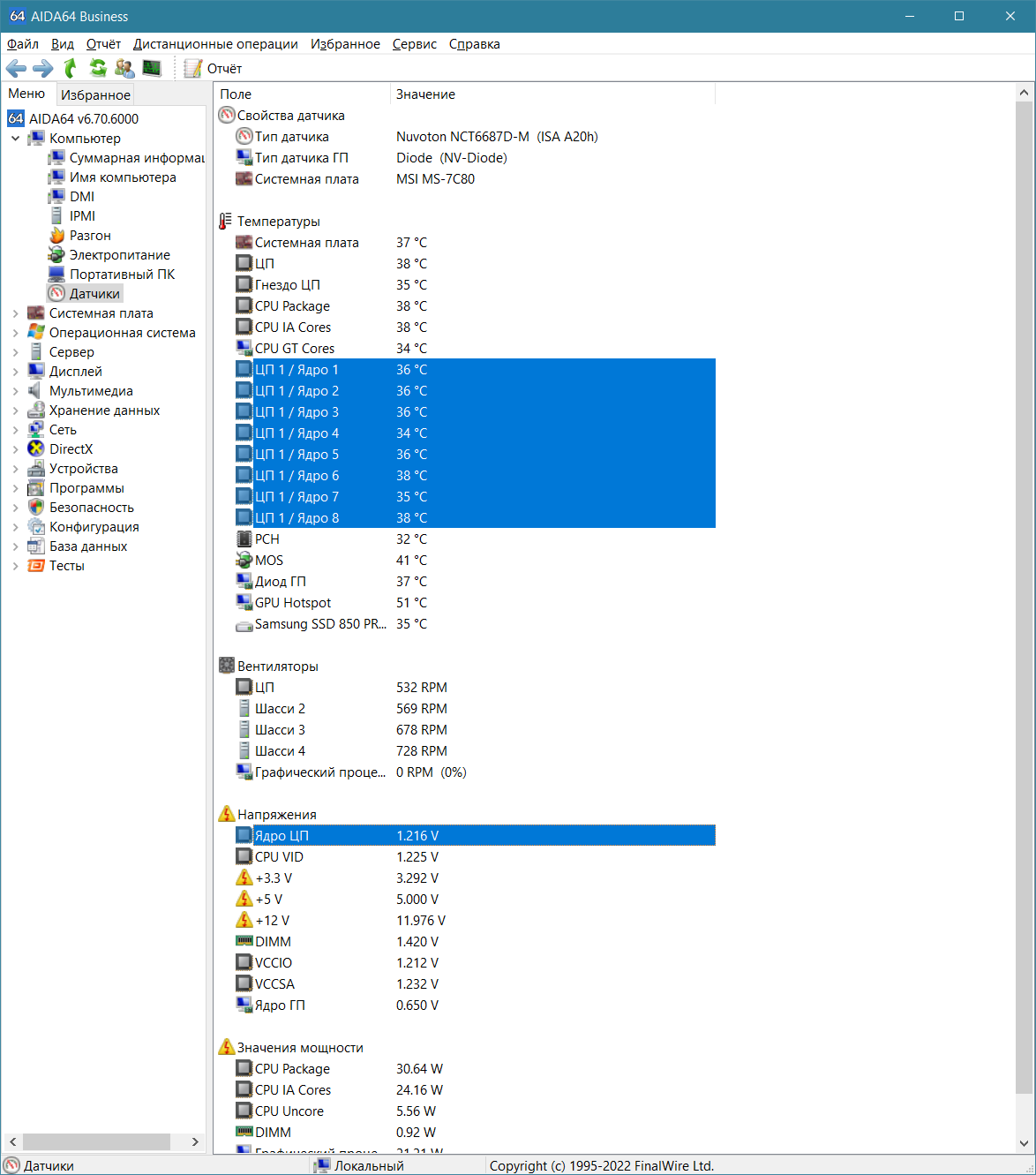1036x1175 pixels.
Task: Click the Устройства icon in tree
Action: [x=36, y=469]
